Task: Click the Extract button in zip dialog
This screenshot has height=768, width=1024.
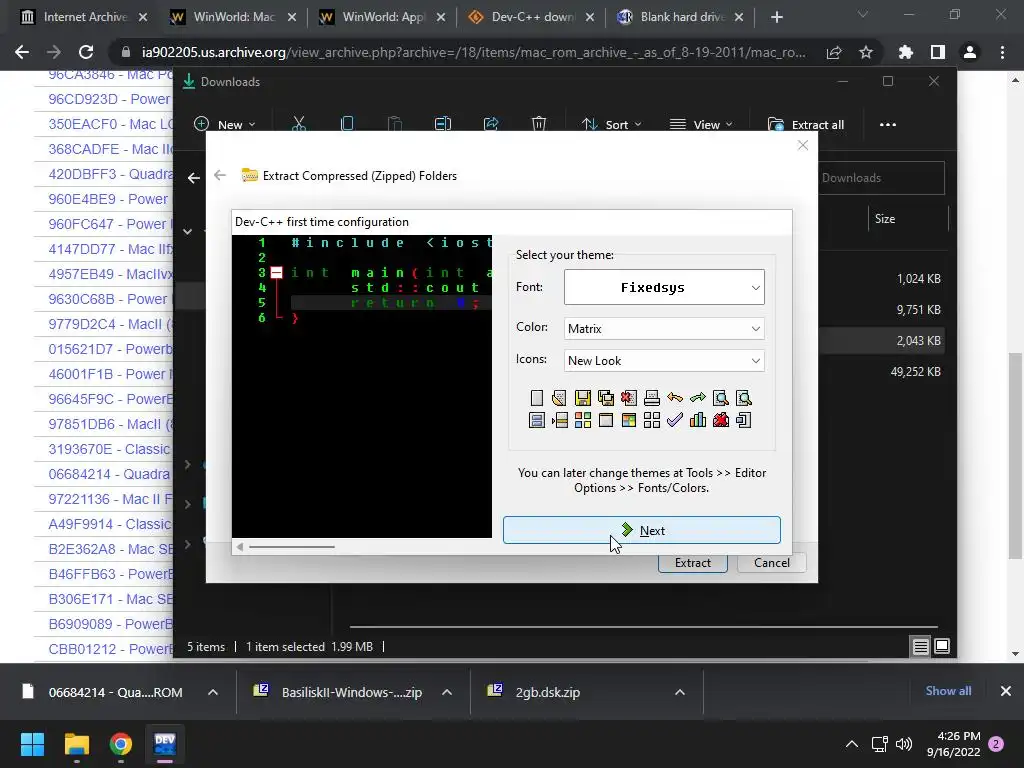Action: click(693, 563)
